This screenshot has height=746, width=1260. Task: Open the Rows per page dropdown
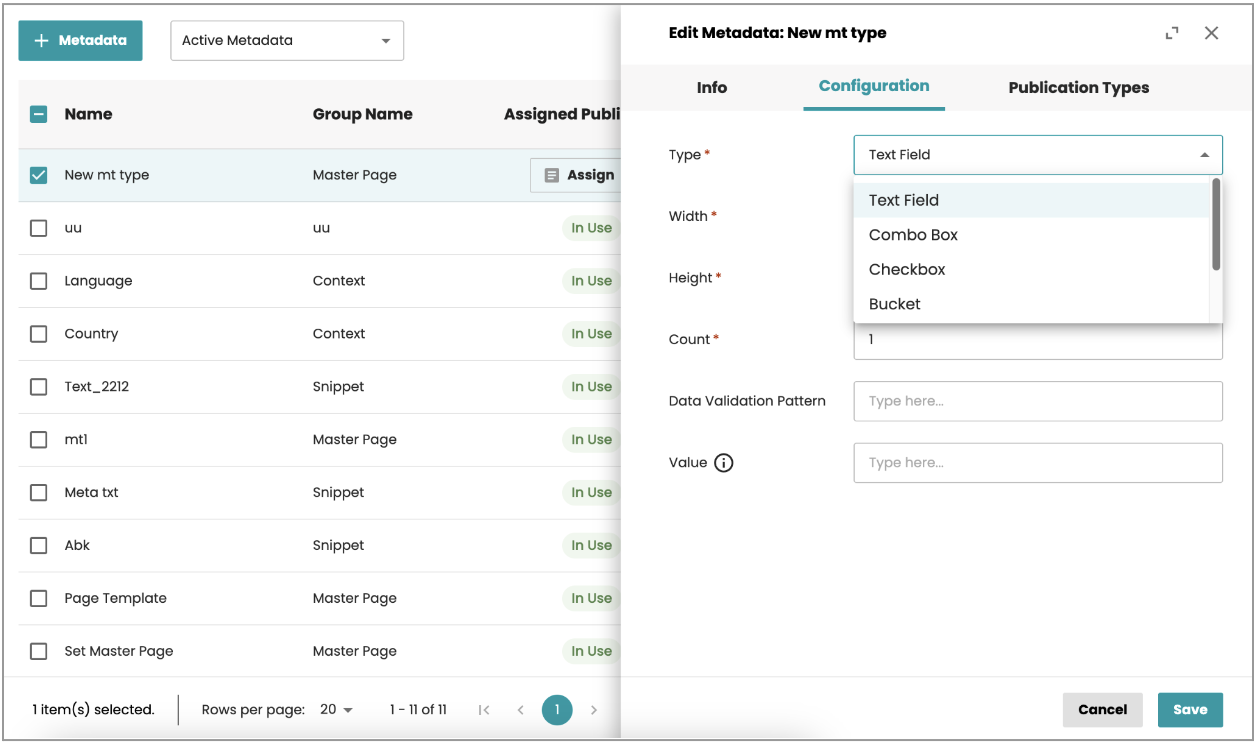[x=337, y=710]
